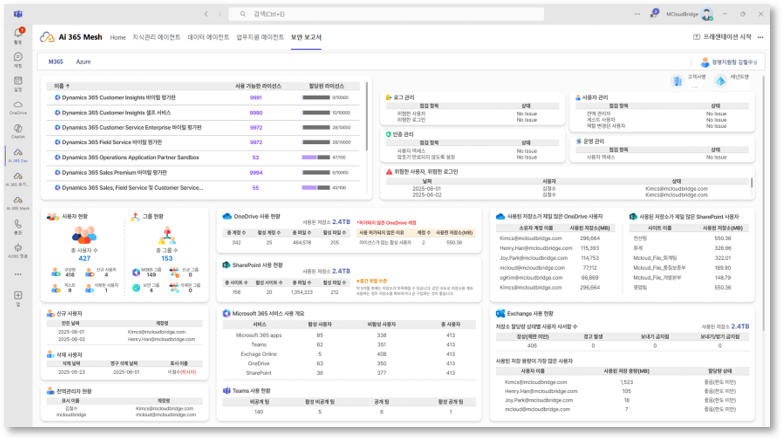Open OneDrive app in Teams sidebar
Screen dimensions: 783x440
point(18,105)
